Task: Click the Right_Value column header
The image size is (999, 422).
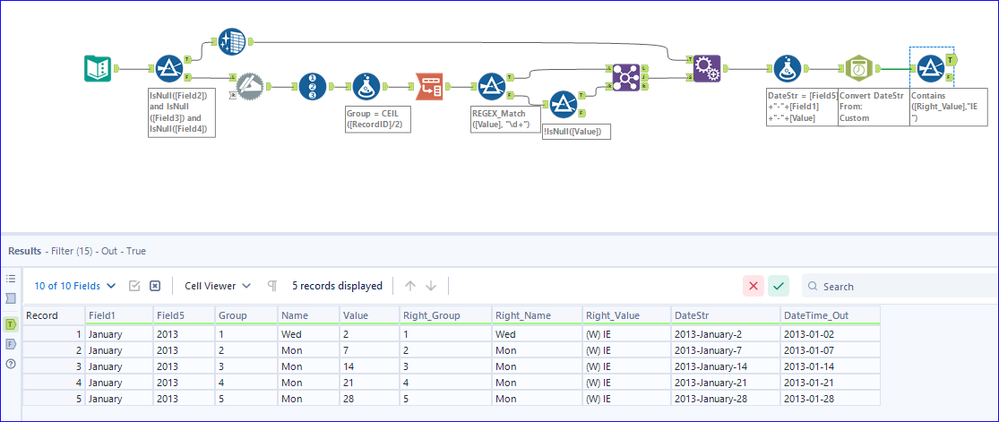Action: click(x=626, y=316)
